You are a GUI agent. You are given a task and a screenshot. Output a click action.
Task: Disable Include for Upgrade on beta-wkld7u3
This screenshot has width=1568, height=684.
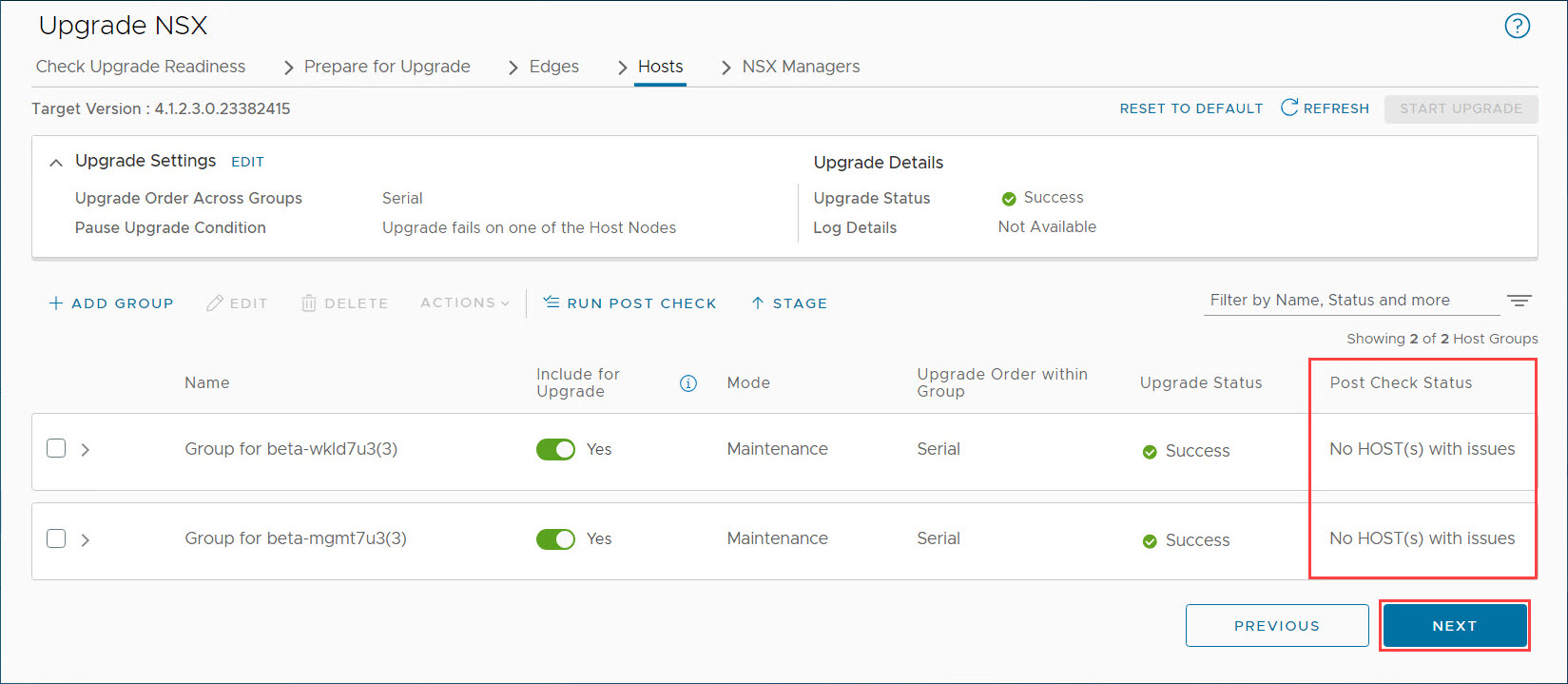click(x=555, y=449)
